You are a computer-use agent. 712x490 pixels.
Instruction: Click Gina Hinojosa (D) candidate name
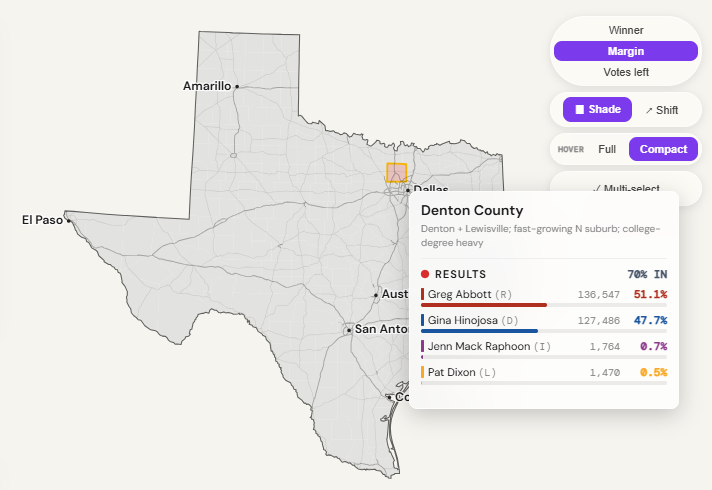pos(473,320)
